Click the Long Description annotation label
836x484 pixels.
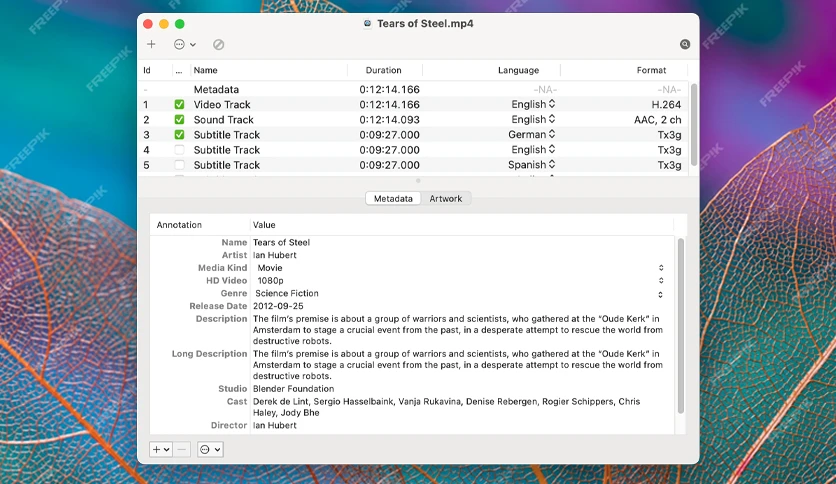point(209,353)
